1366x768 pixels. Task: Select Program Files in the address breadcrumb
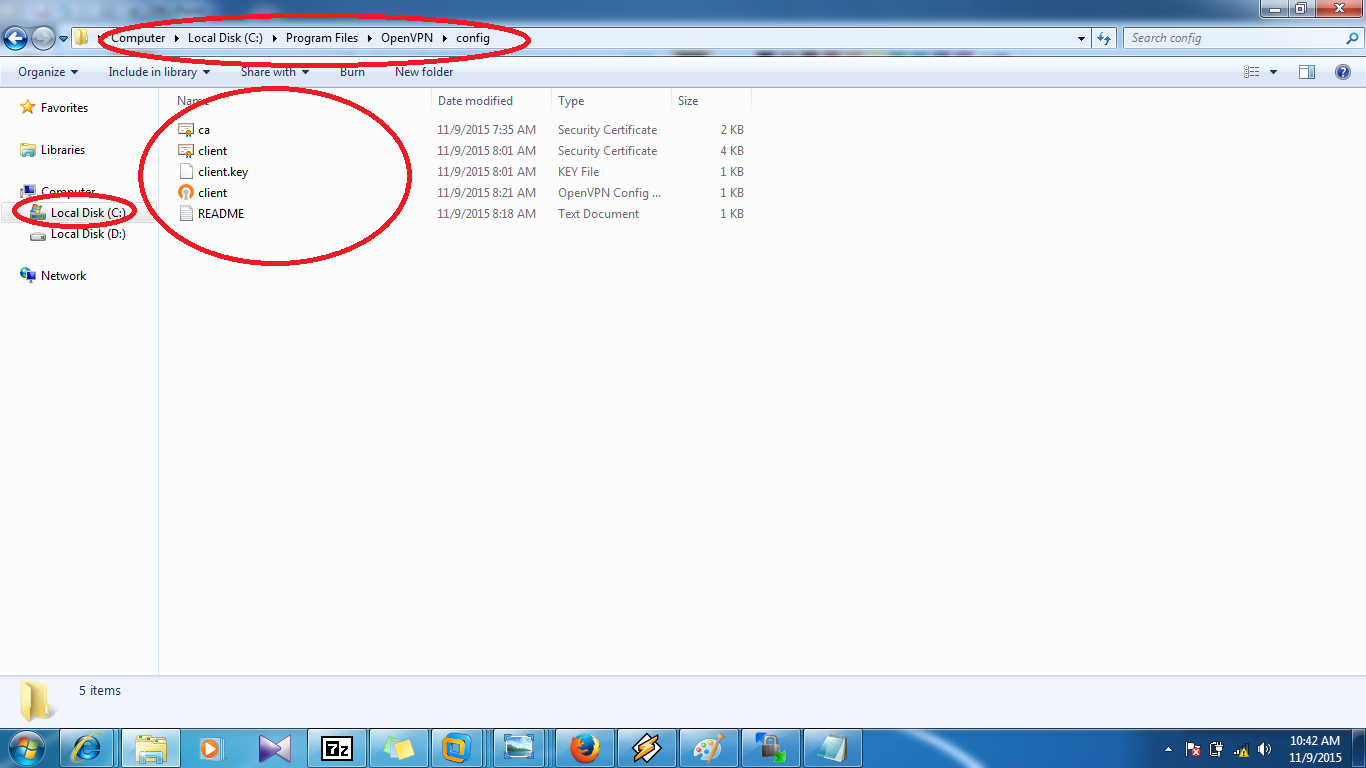pos(322,38)
